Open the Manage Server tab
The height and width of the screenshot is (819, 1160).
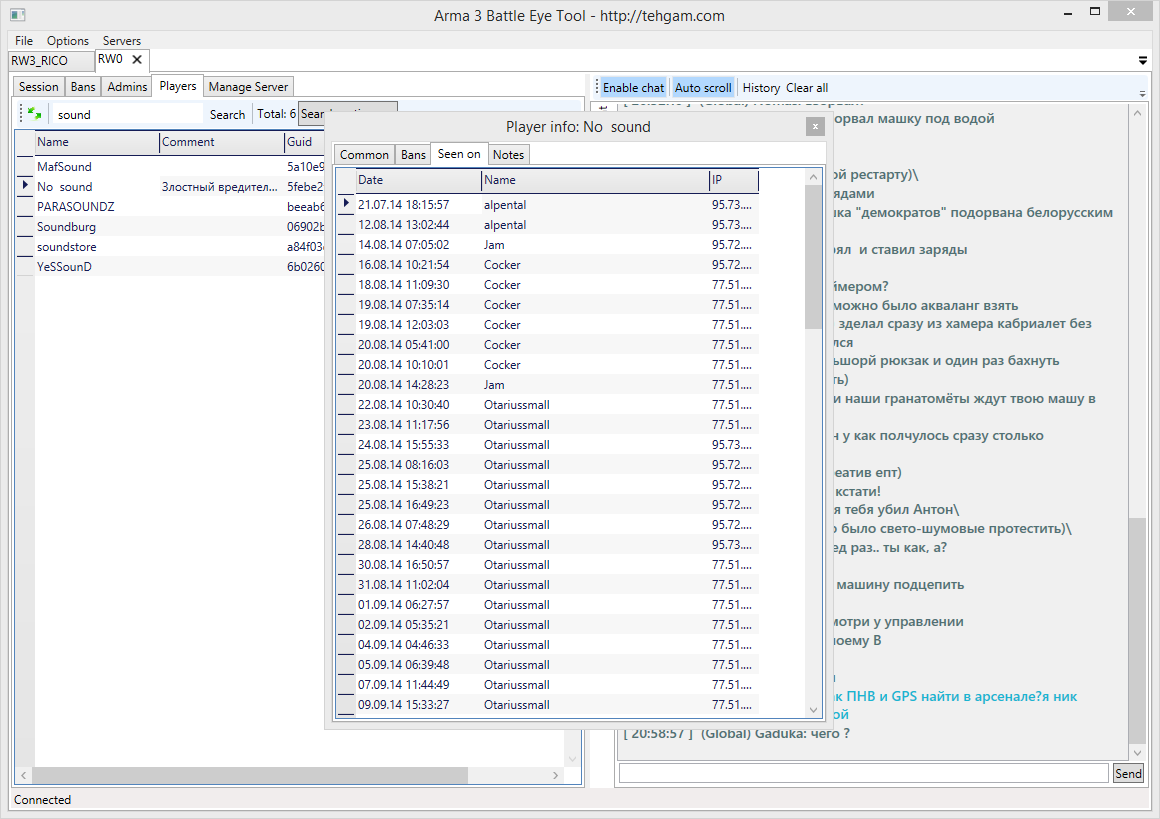[248, 87]
